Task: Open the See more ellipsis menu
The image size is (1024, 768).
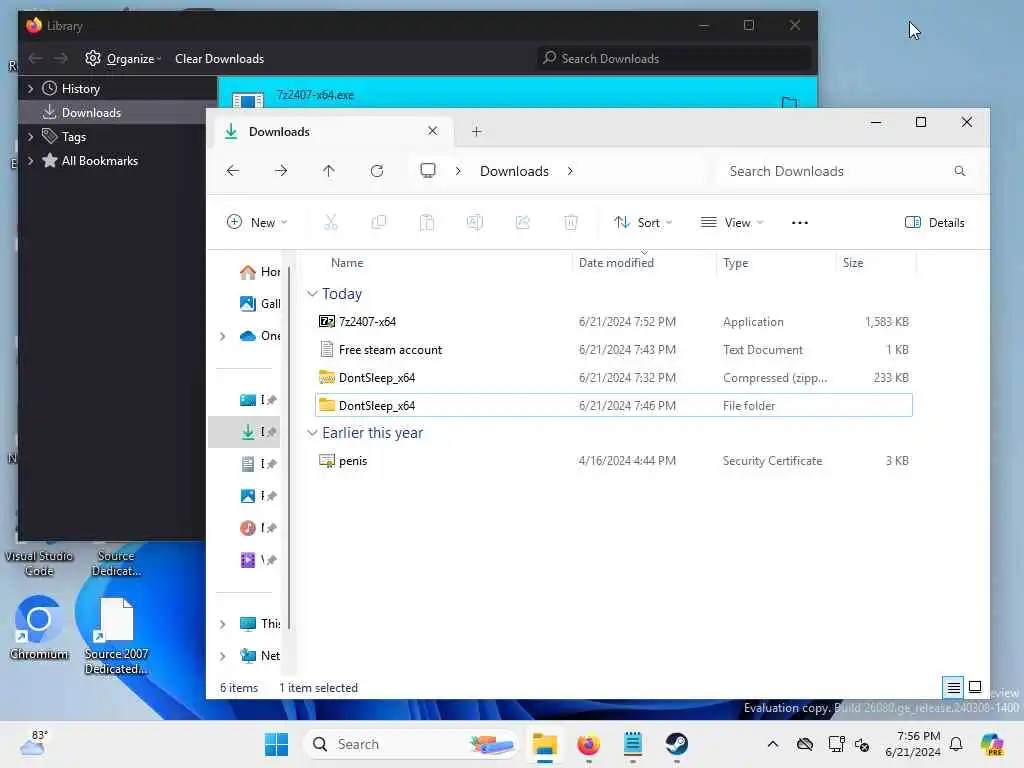Action: point(800,223)
